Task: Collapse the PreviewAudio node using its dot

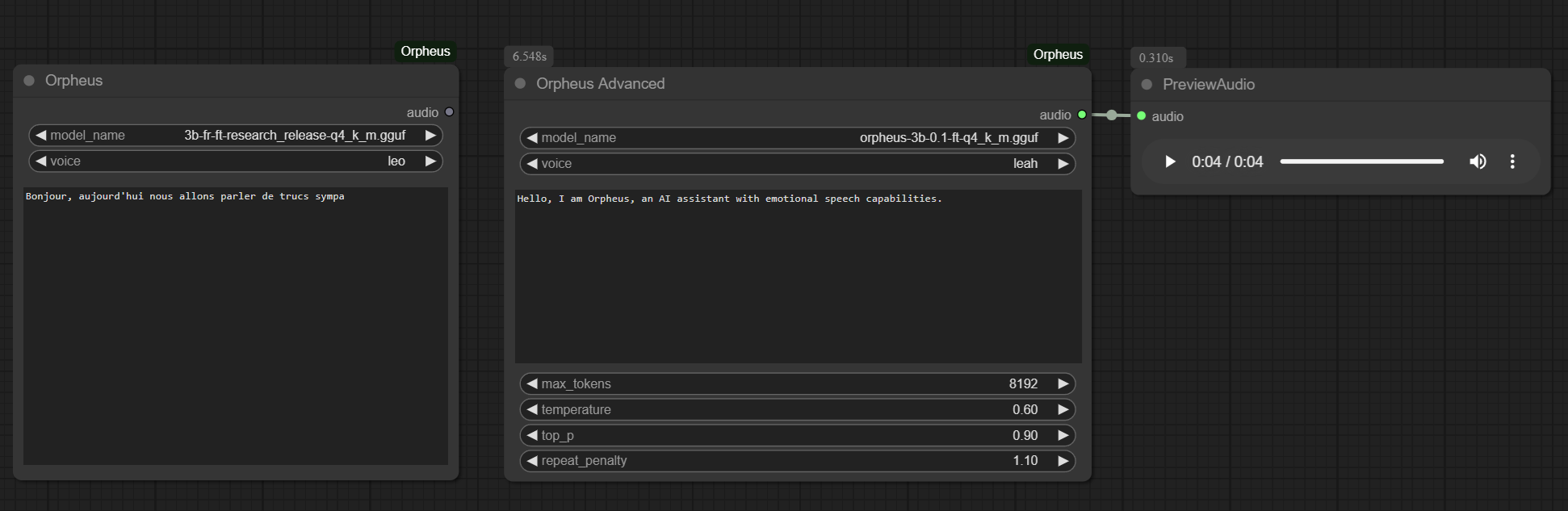Action: [x=1147, y=84]
